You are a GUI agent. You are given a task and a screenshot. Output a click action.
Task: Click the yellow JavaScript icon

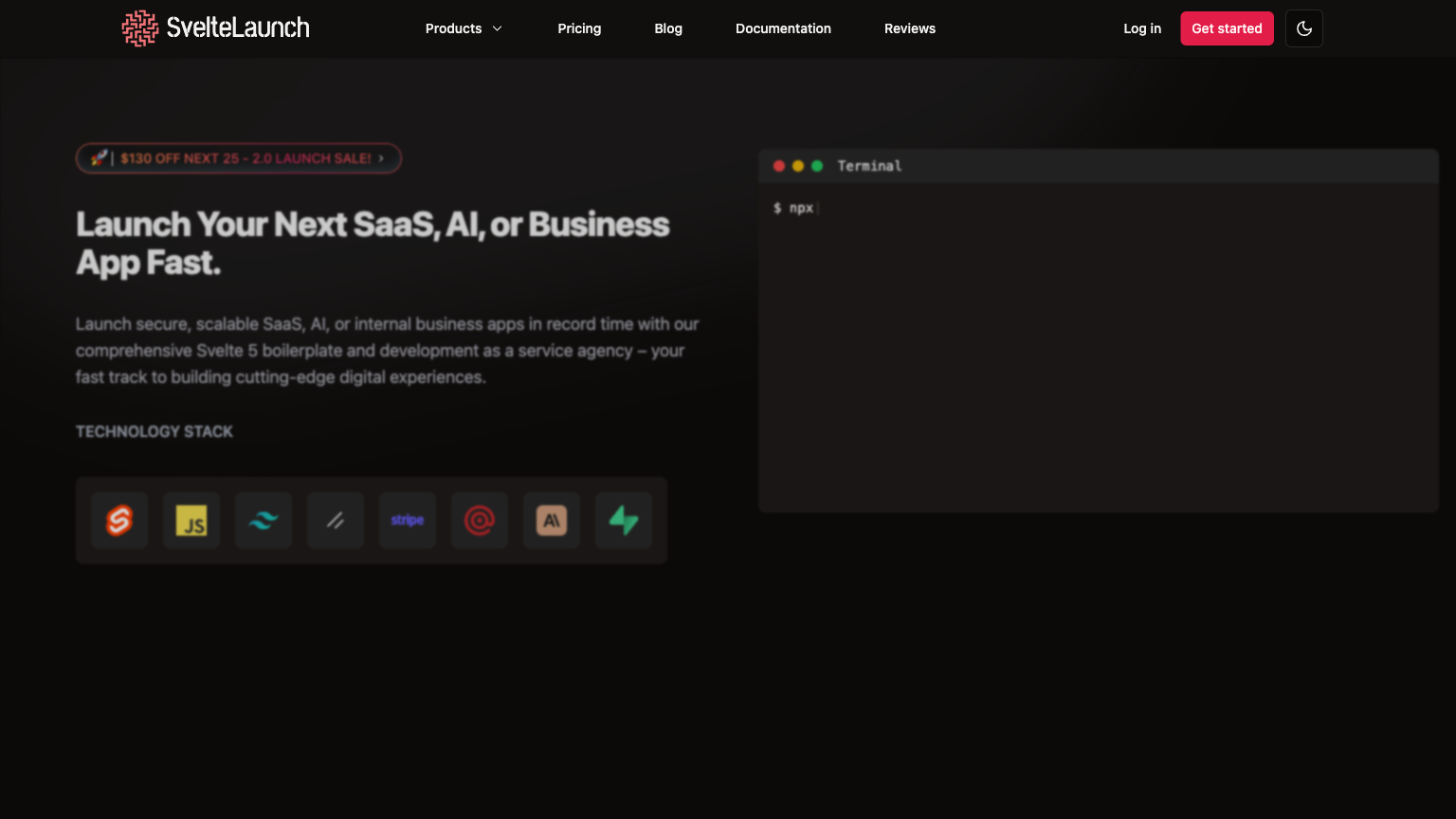(x=191, y=520)
